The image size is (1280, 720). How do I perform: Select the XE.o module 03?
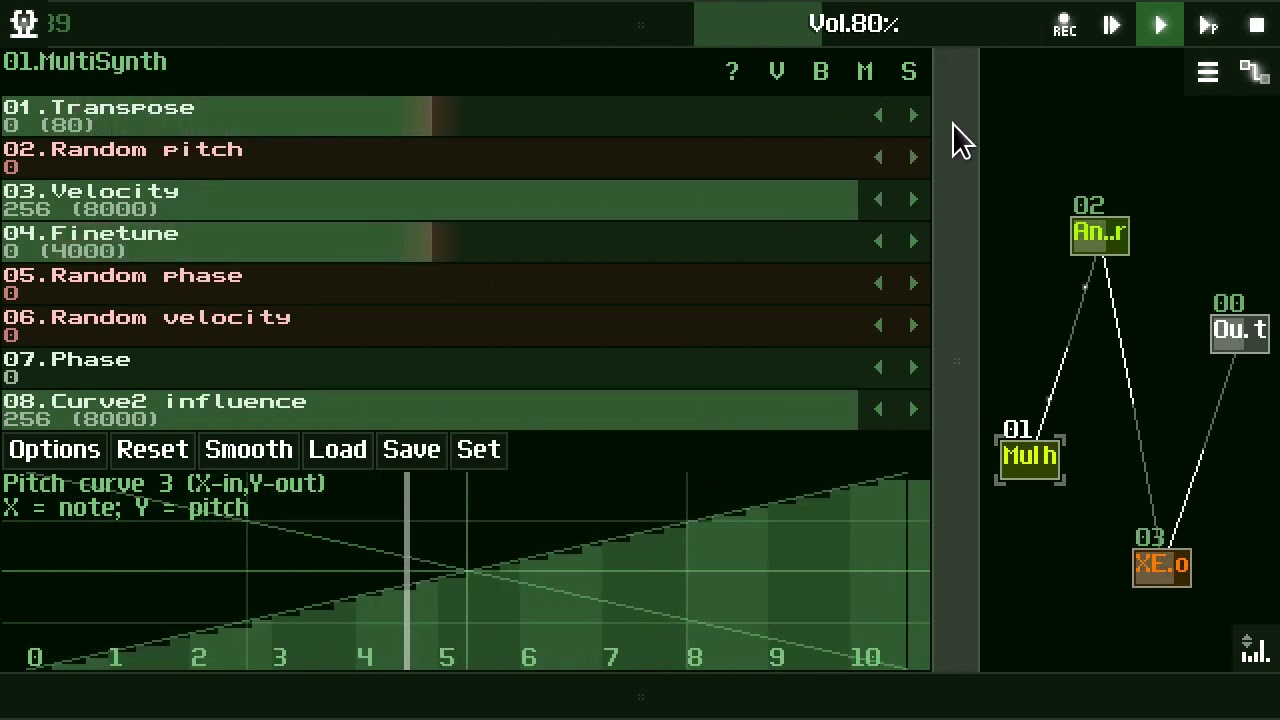point(1161,567)
